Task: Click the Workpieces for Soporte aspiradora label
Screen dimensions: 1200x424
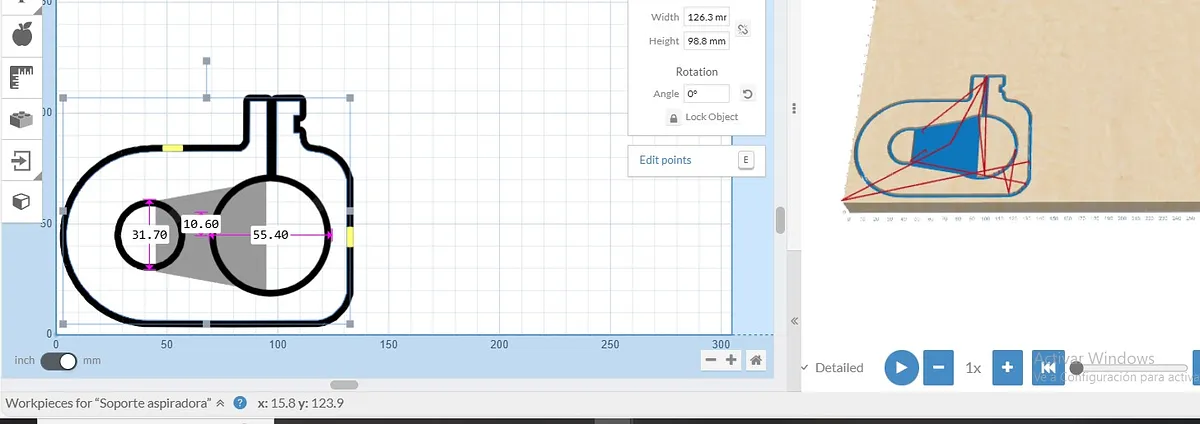Action: point(109,403)
